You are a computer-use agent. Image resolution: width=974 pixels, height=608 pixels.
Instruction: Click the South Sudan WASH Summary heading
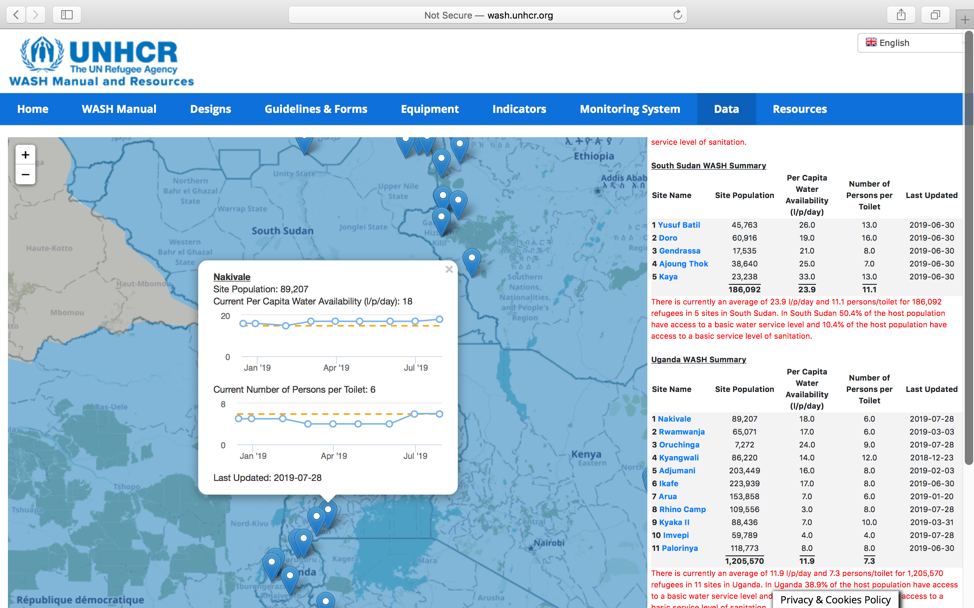click(x=708, y=166)
